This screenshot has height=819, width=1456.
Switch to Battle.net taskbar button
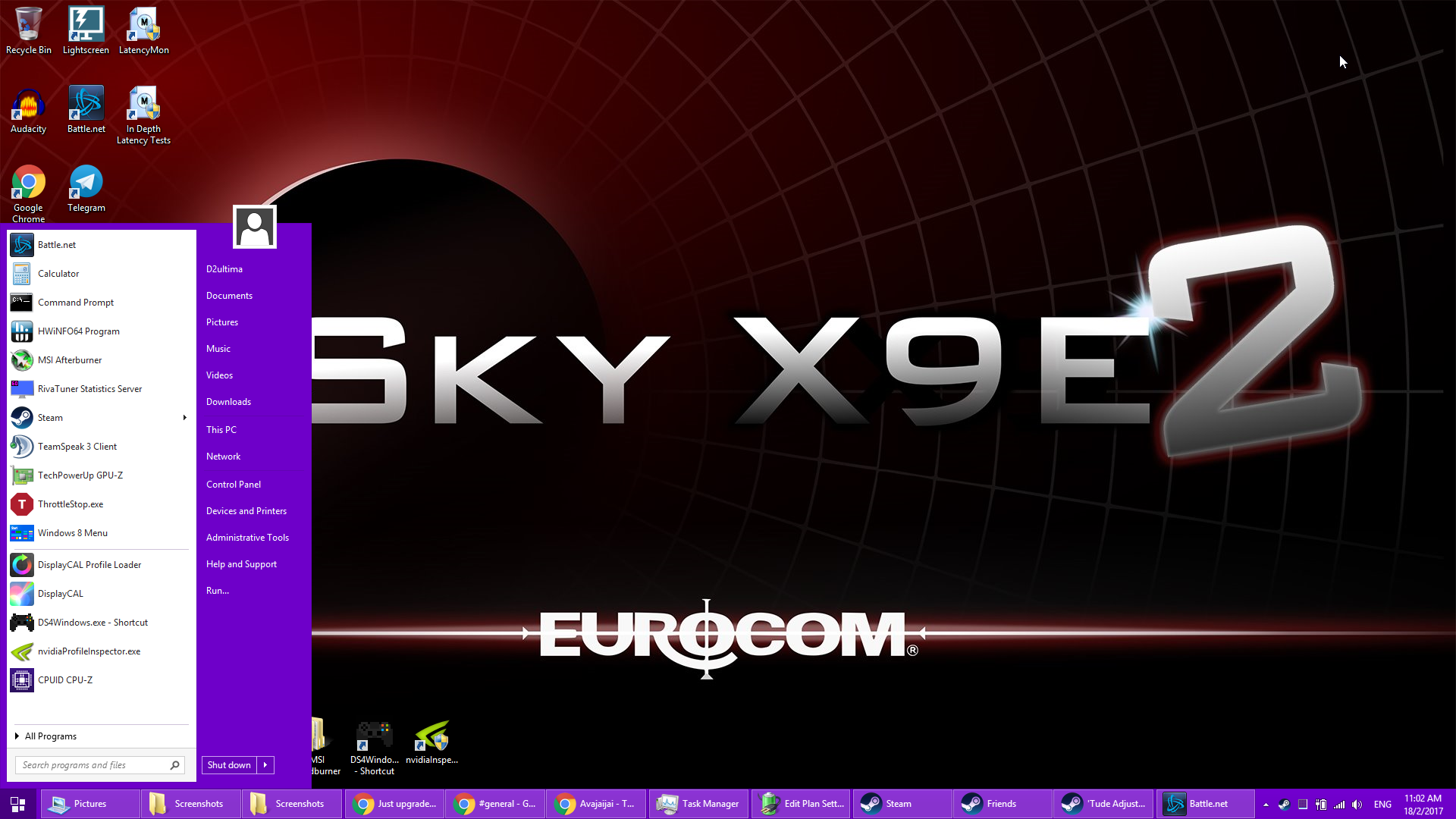click(1206, 804)
